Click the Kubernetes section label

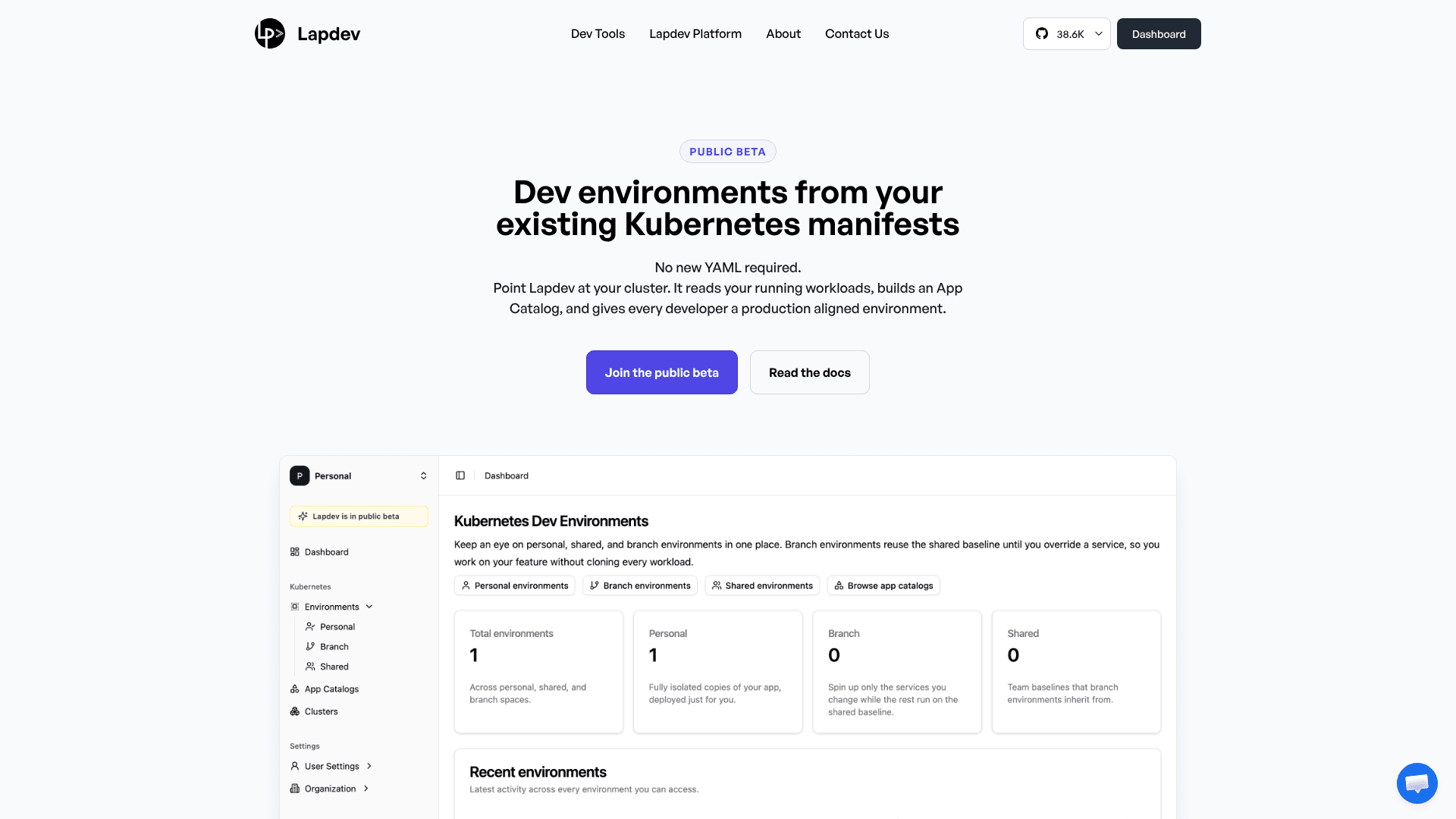(310, 587)
